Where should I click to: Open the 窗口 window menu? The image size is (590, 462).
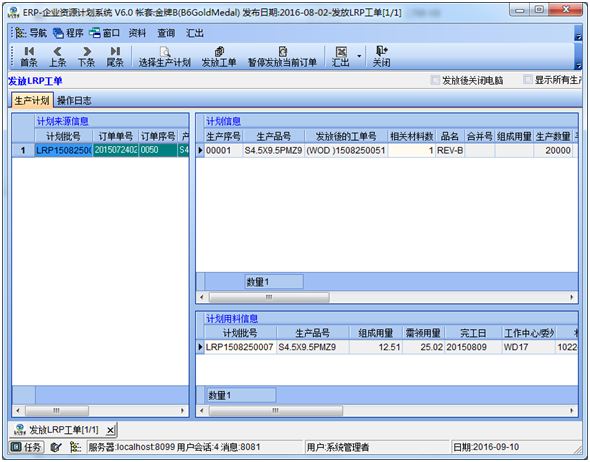pos(105,33)
